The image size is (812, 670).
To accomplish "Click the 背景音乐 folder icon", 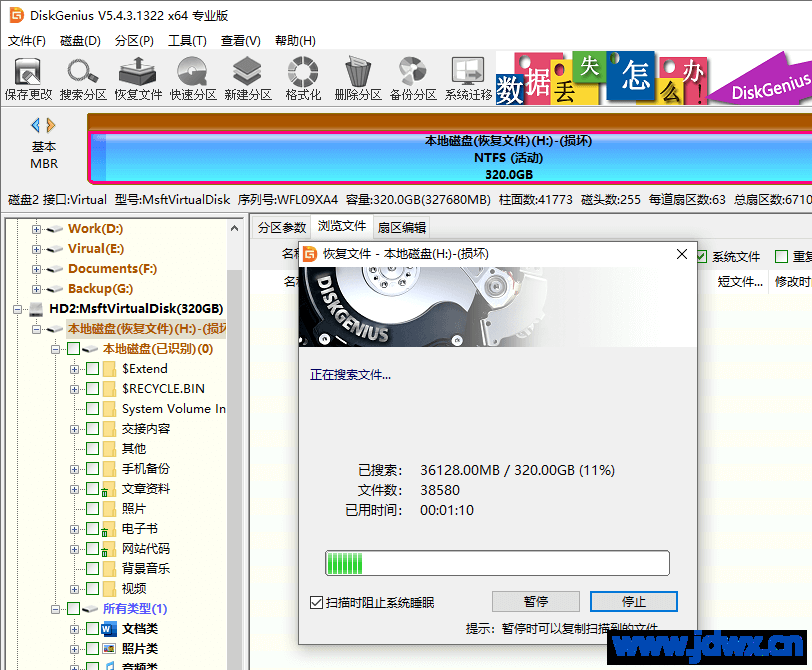I will tap(109, 569).
